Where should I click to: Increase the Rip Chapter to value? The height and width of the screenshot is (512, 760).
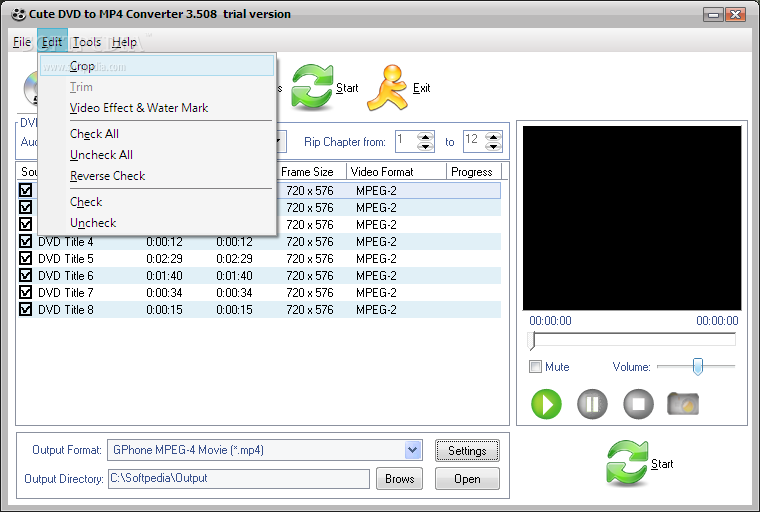point(493,137)
